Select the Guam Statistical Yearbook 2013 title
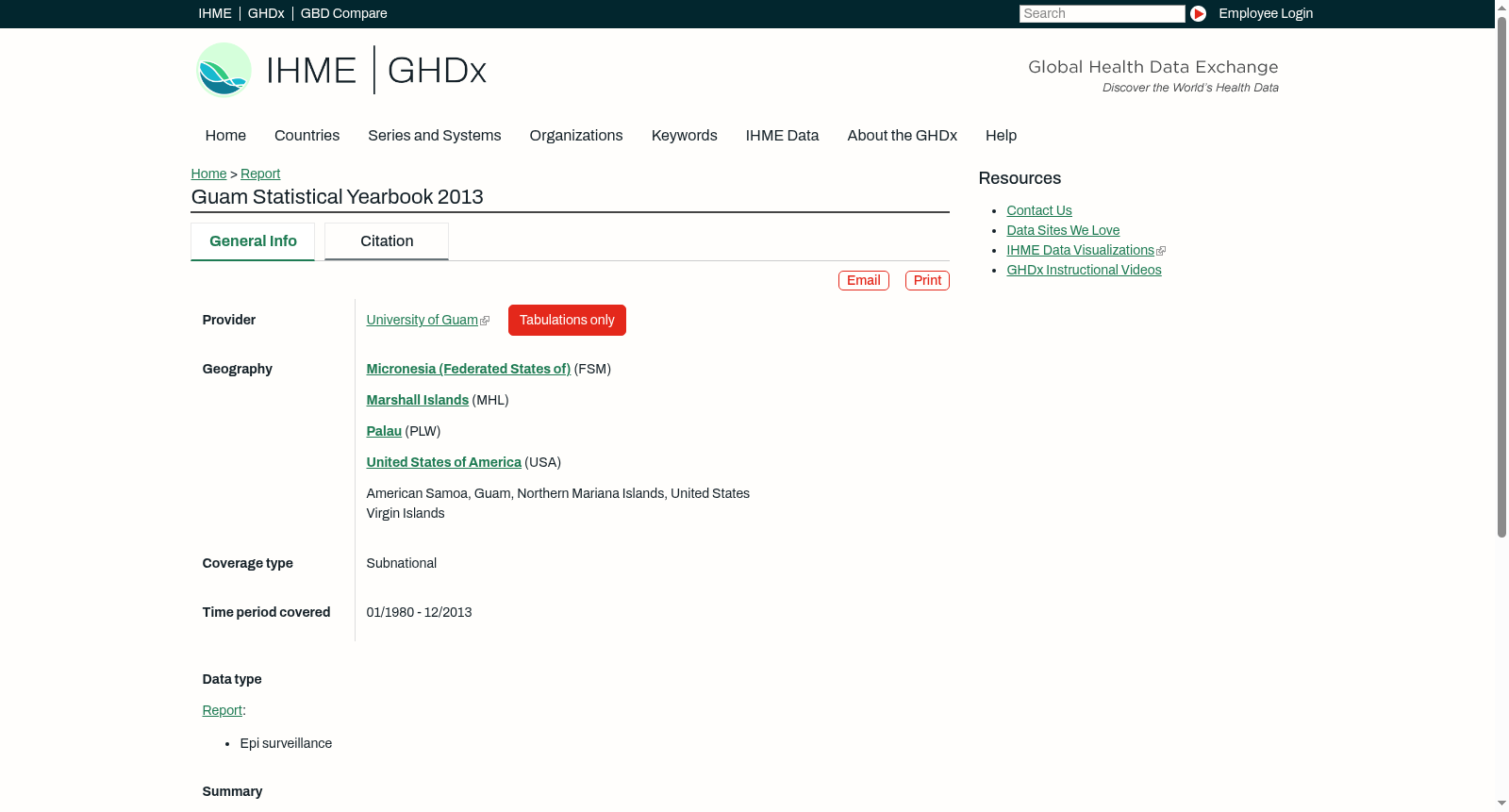This screenshot has width=1509, height=812. [x=338, y=197]
